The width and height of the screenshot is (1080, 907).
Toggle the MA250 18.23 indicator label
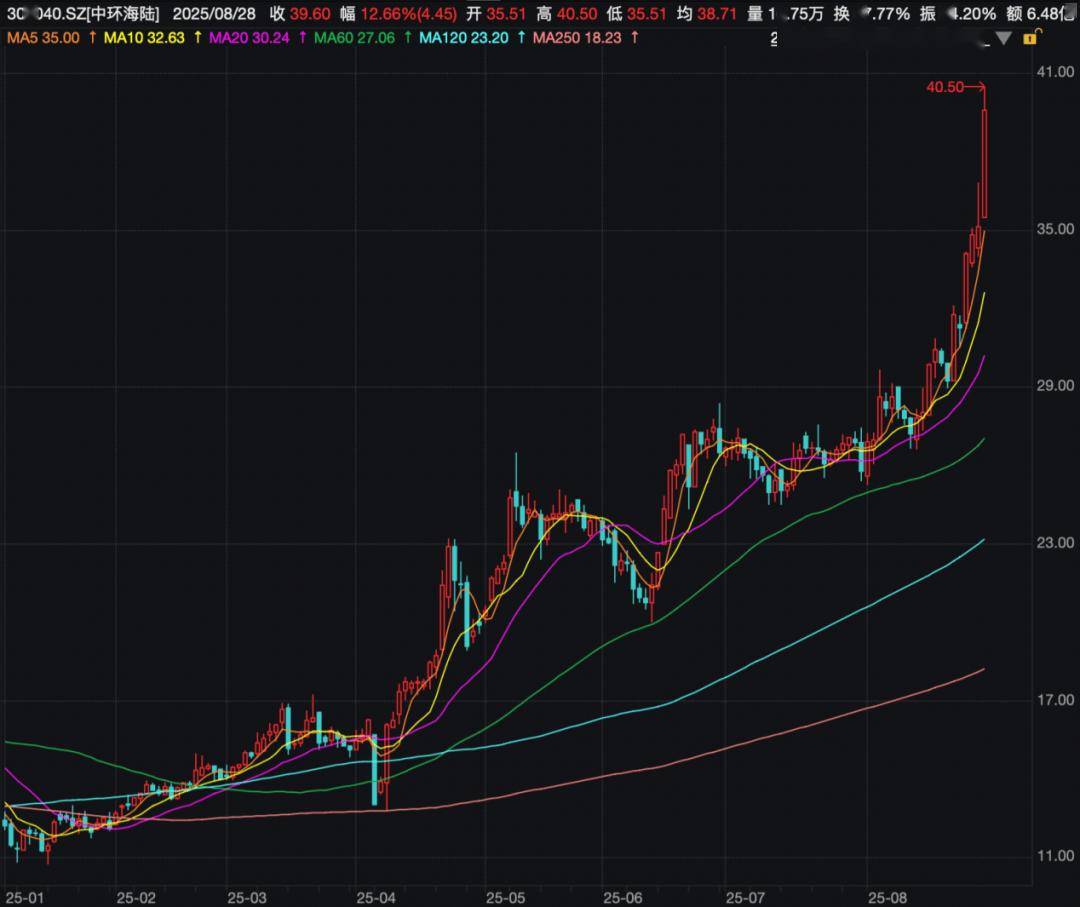579,37
